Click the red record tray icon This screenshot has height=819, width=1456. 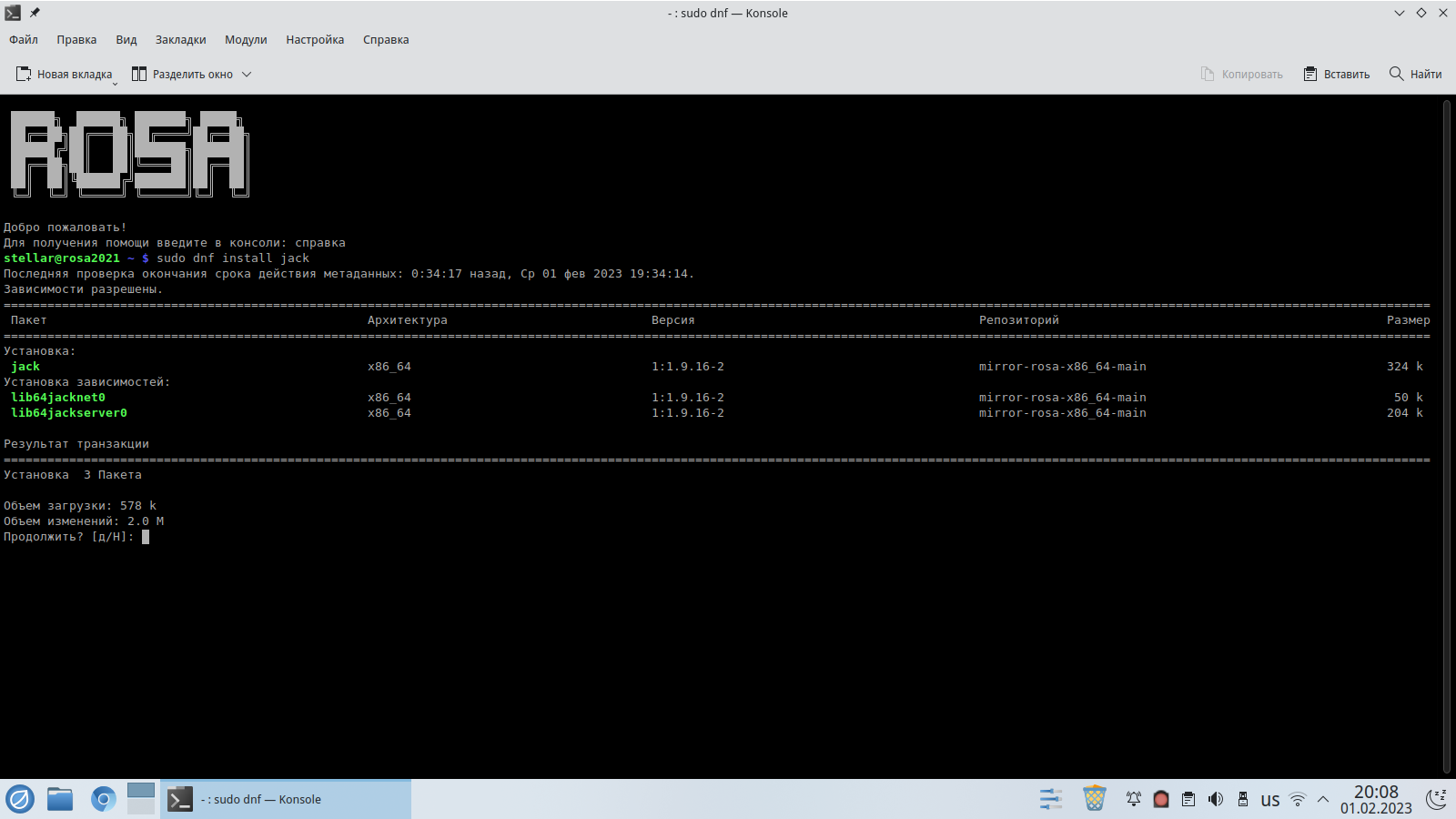click(x=1161, y=799)
